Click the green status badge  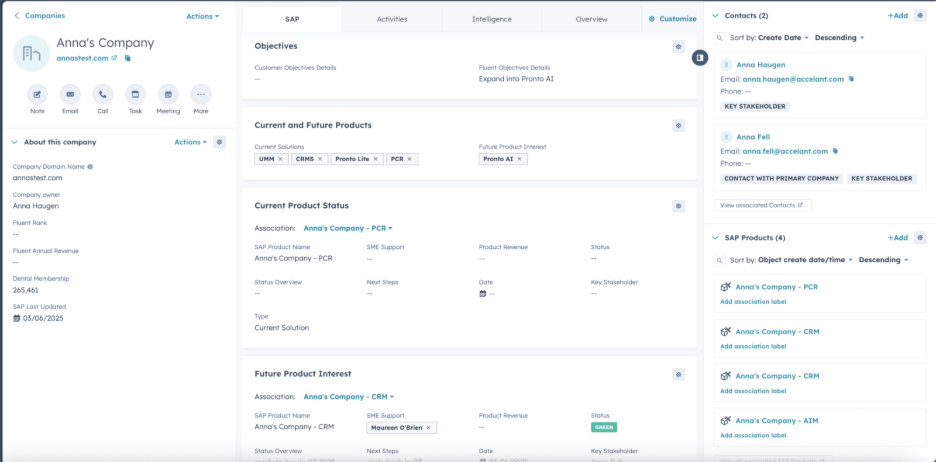603,427
